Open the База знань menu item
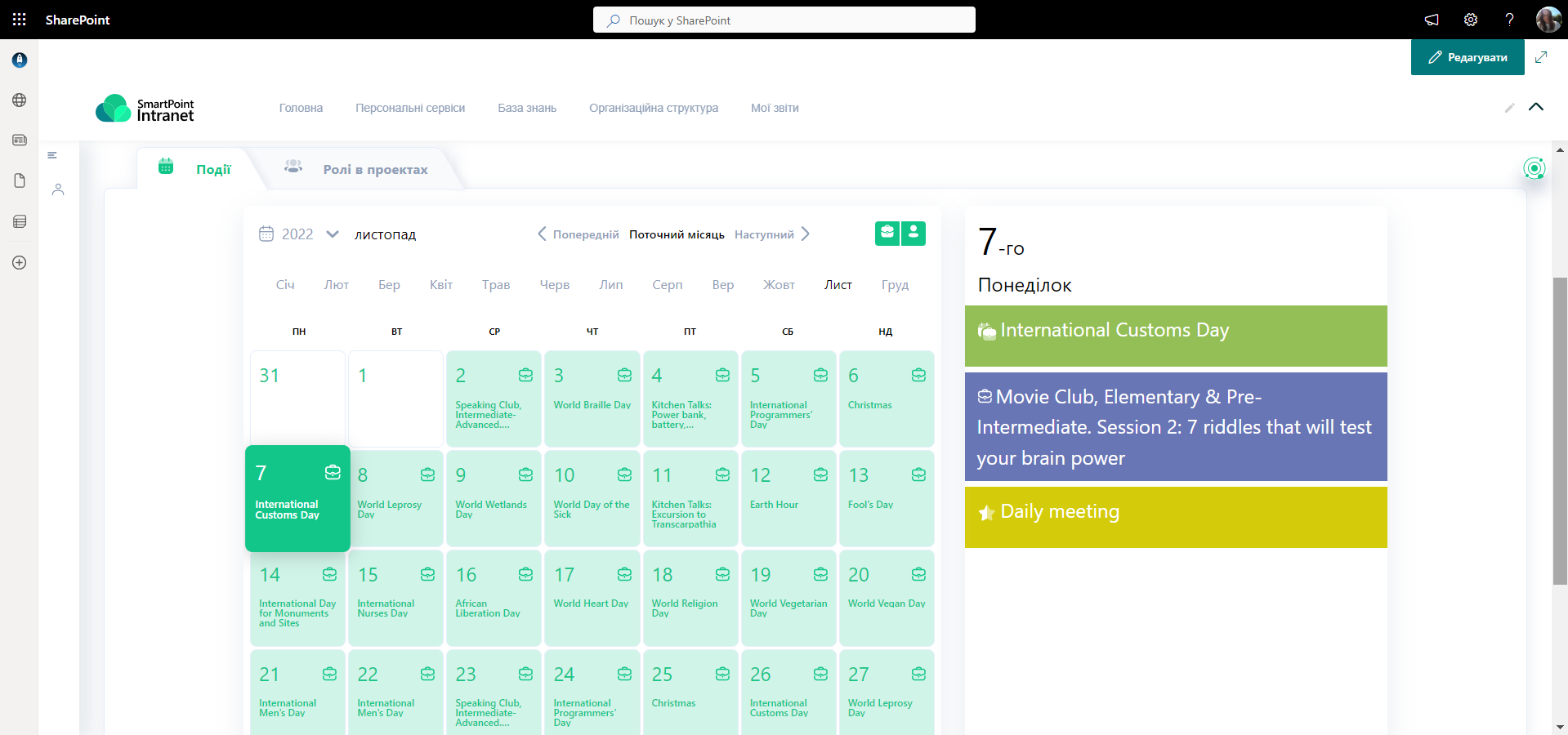1568x735 pixels. (527, 108)
